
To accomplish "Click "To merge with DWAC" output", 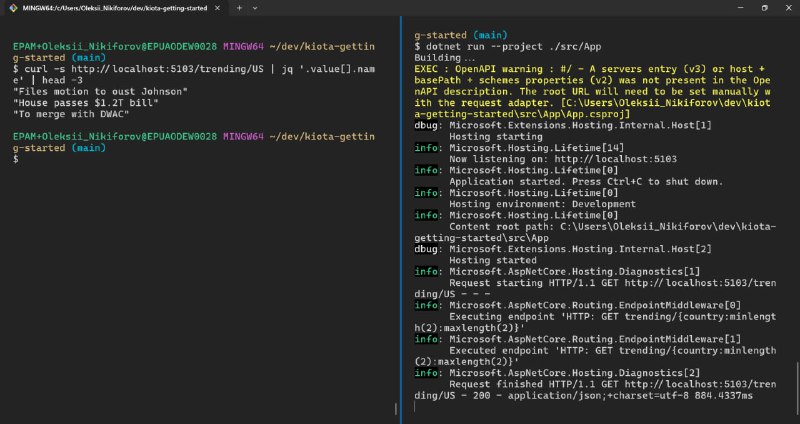I will coord(71,114).
